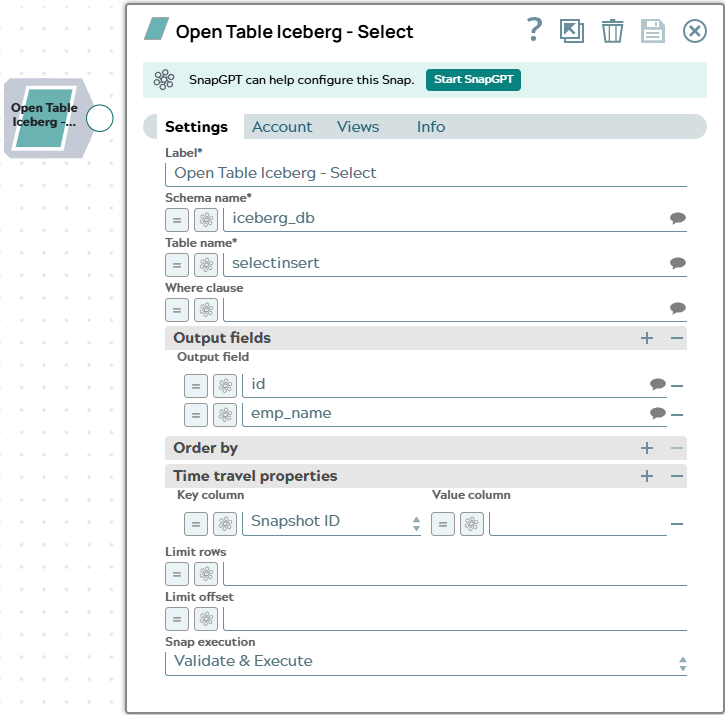The image size is (725, 715).
Task: Open suggestions bubble for emp_name field
Action: pos(657,413)
